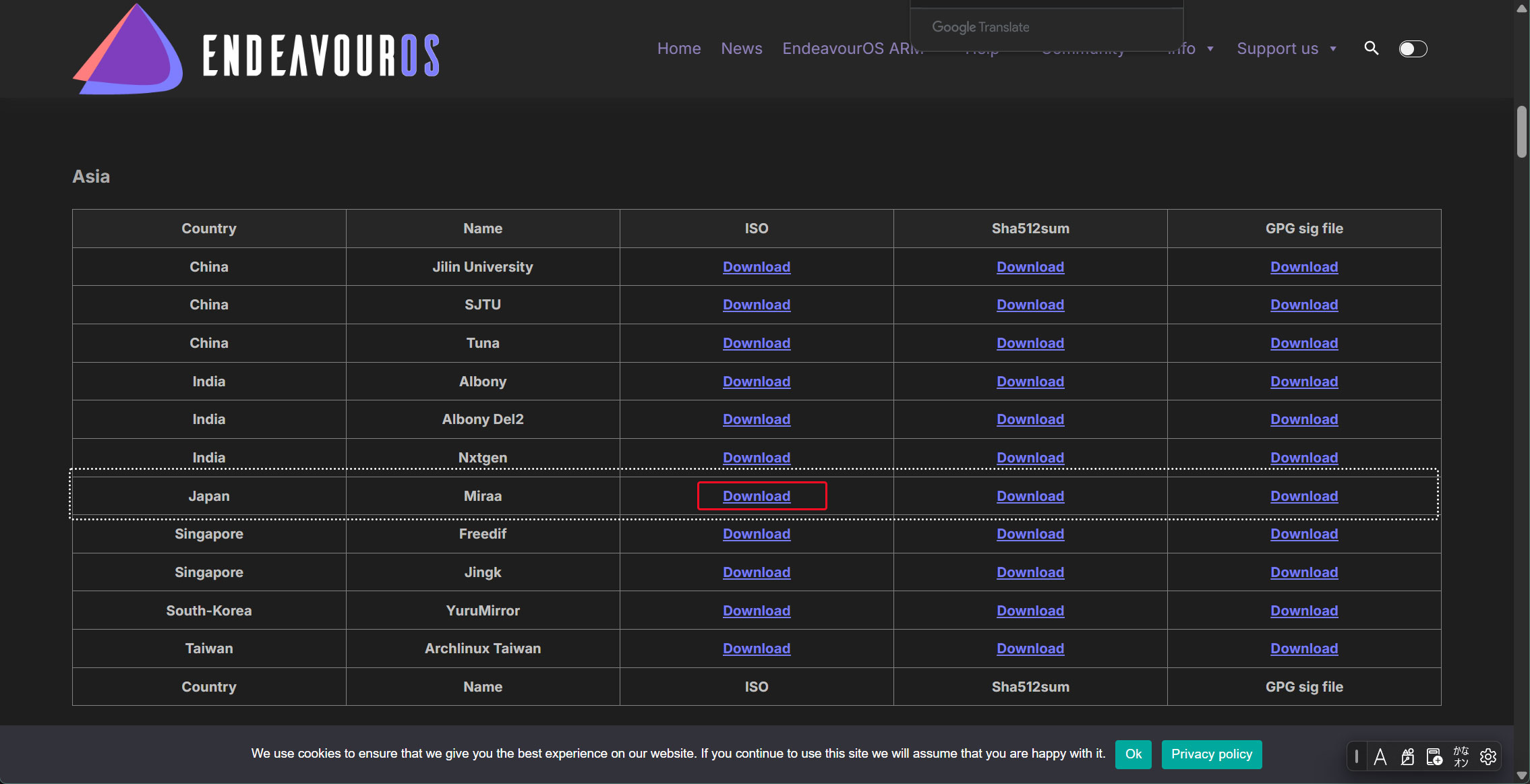Select the 'Japan' country cell

click(209, 496)
